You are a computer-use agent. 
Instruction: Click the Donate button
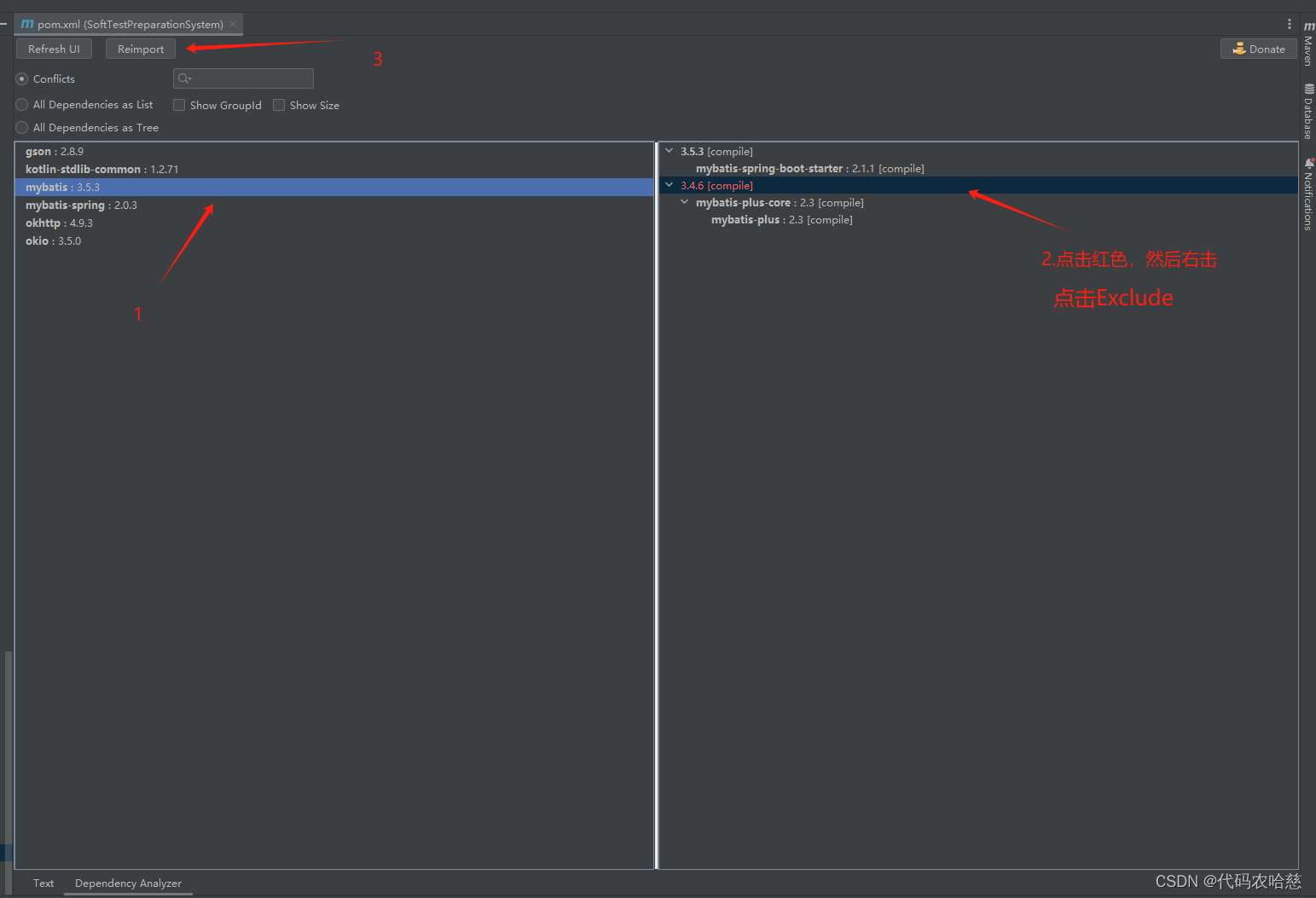coord(1259,49)
